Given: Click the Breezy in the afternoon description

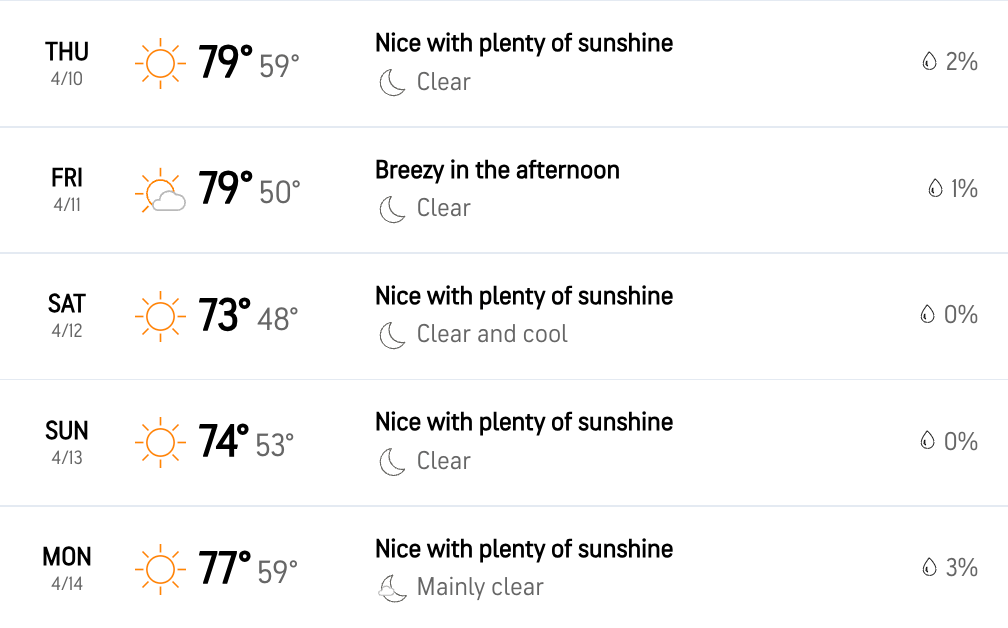Looking at the screenshot, I should click(497, 170).
